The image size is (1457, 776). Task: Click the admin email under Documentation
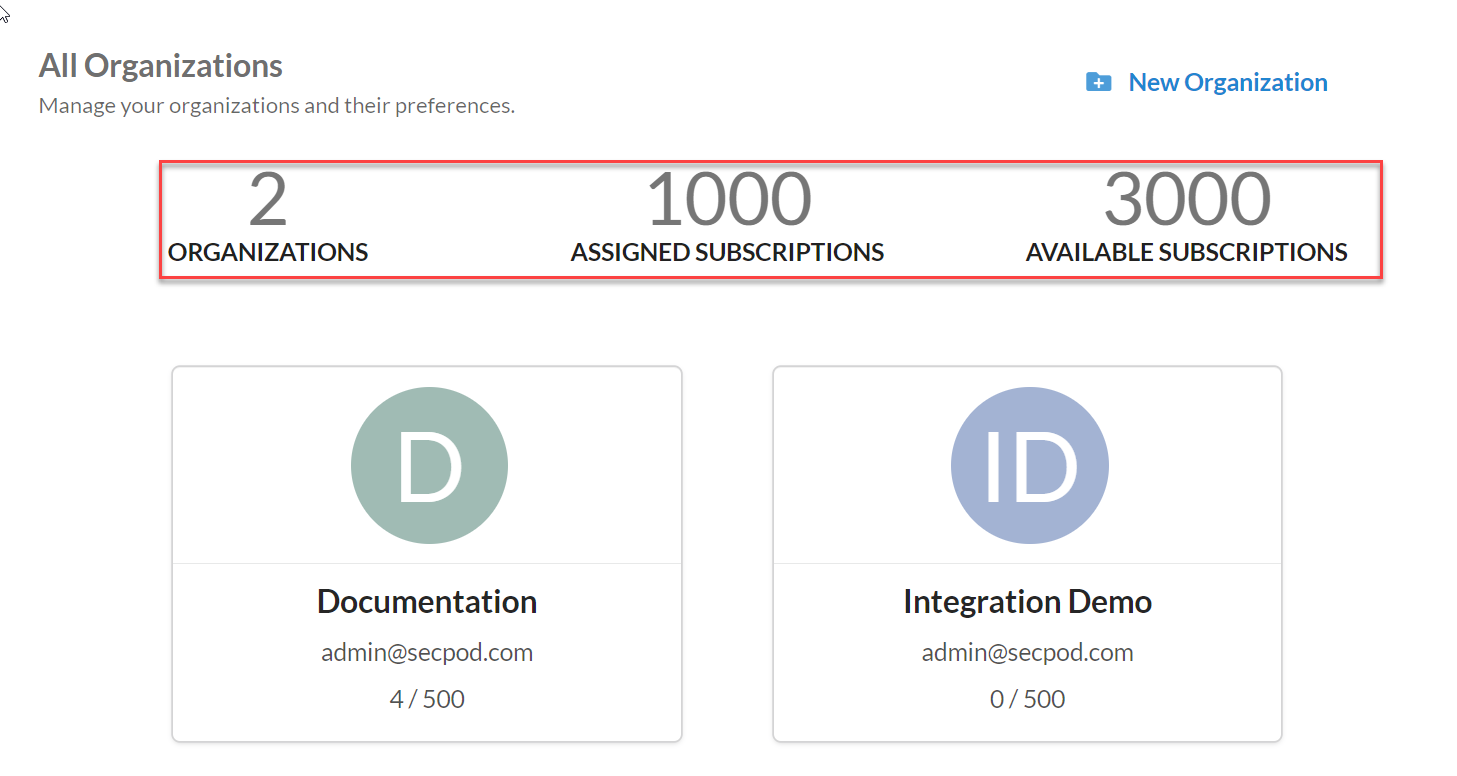pyautogui.click(x=427, y=653)
